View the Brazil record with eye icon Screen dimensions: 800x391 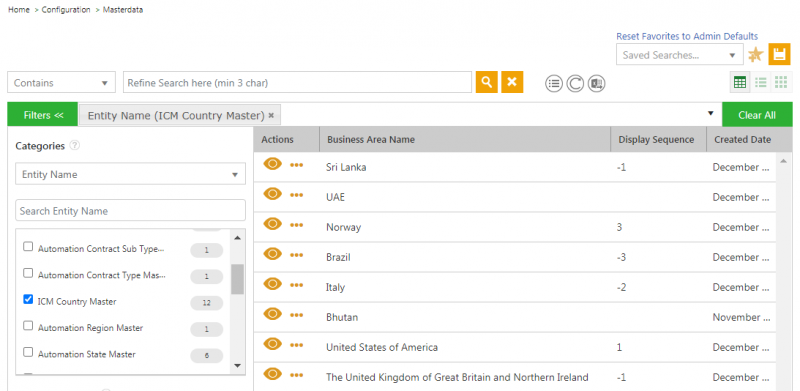(273, 254)
